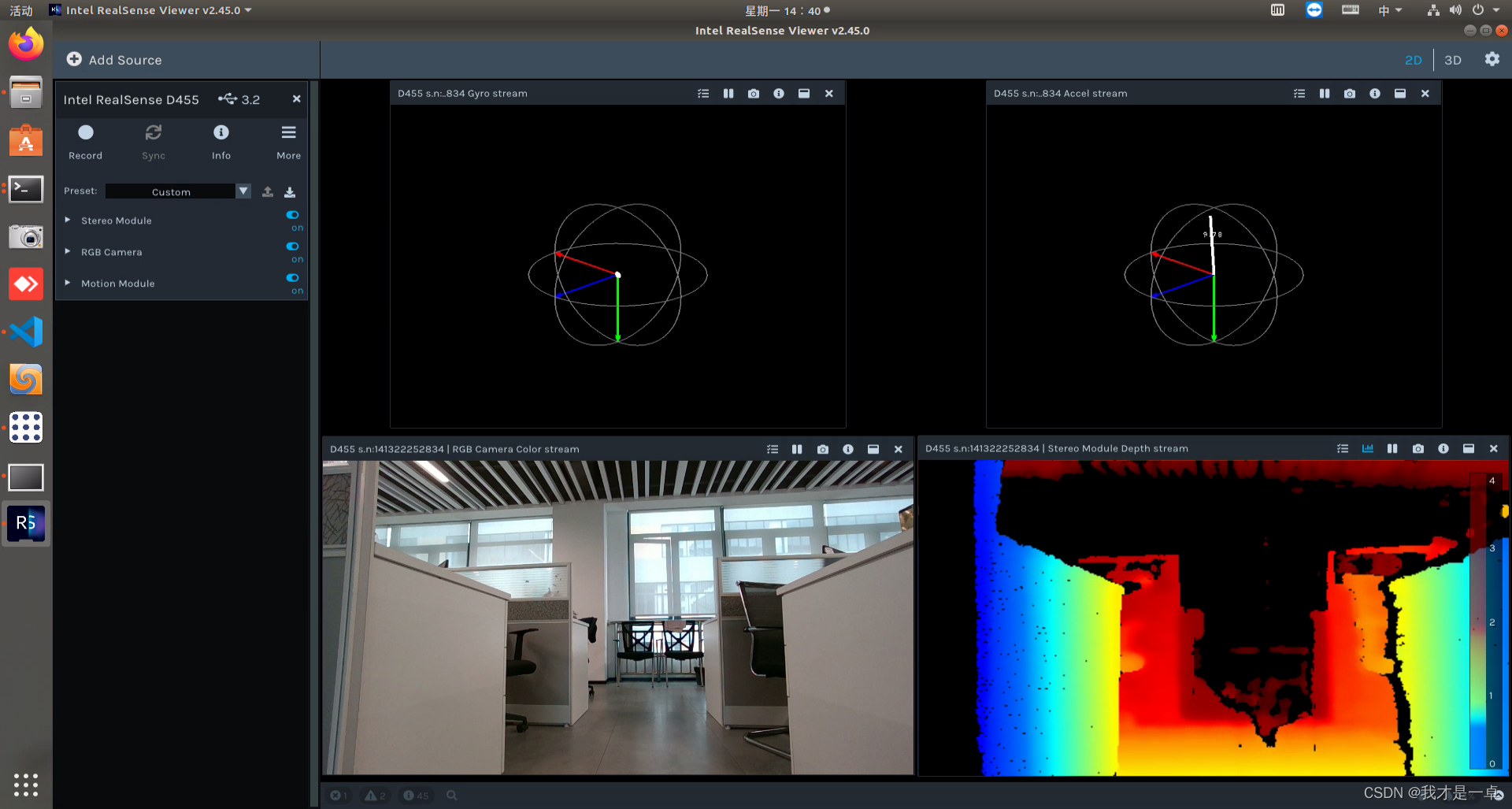Image resolution: width=1512 pixels, height=809 pixels.
Task: Open the stream options list for the Gyro stream
Action: (703, 93)
